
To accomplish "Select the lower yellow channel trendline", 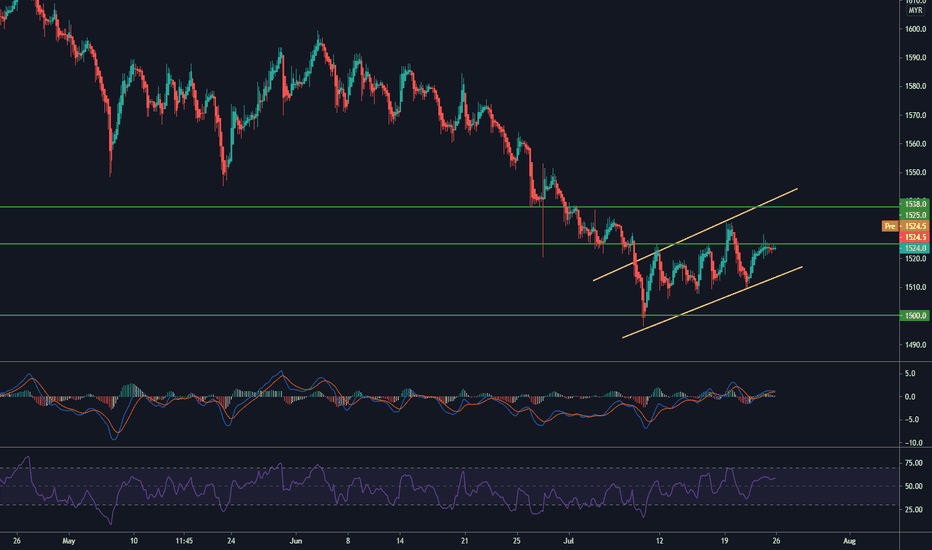I will point(712,302).
